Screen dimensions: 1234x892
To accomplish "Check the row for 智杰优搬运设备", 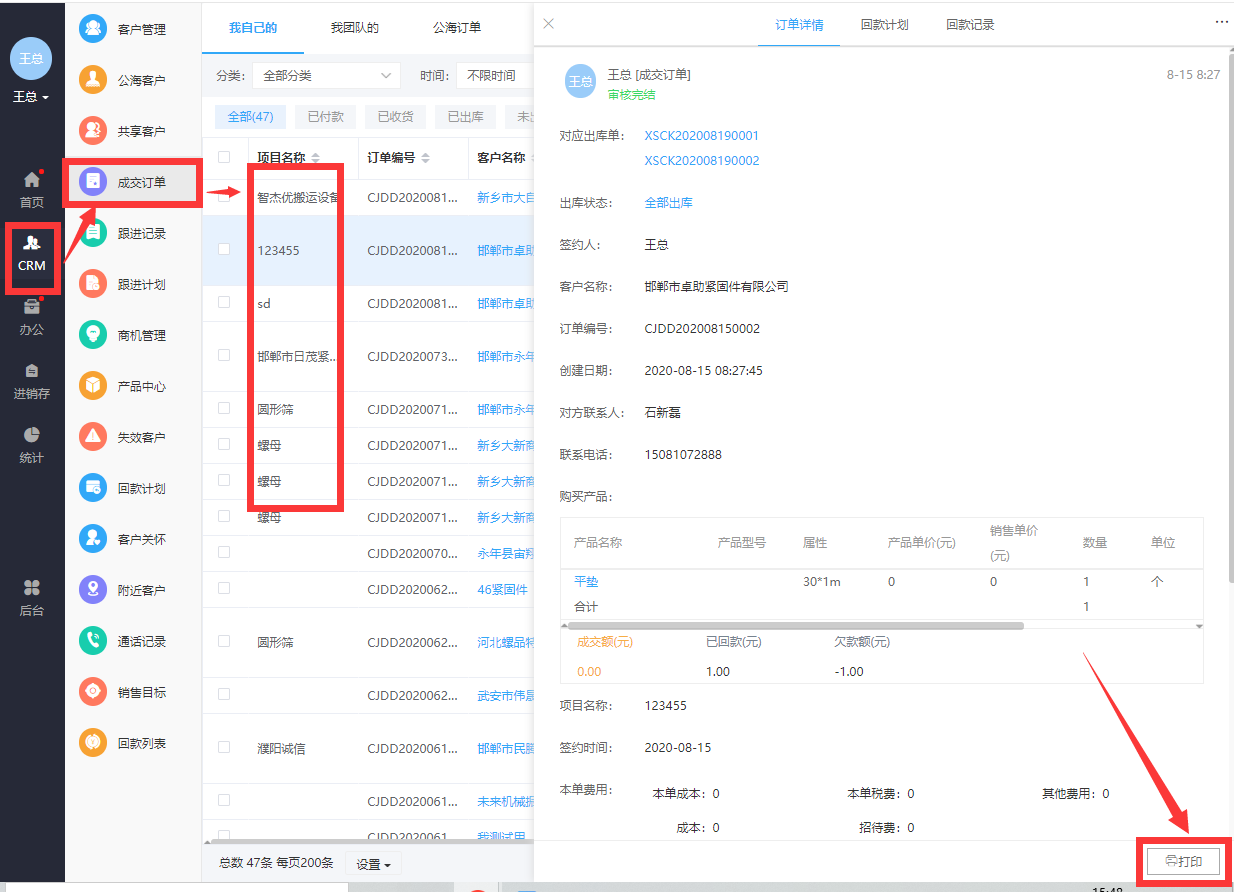I will tap(224, 197).
